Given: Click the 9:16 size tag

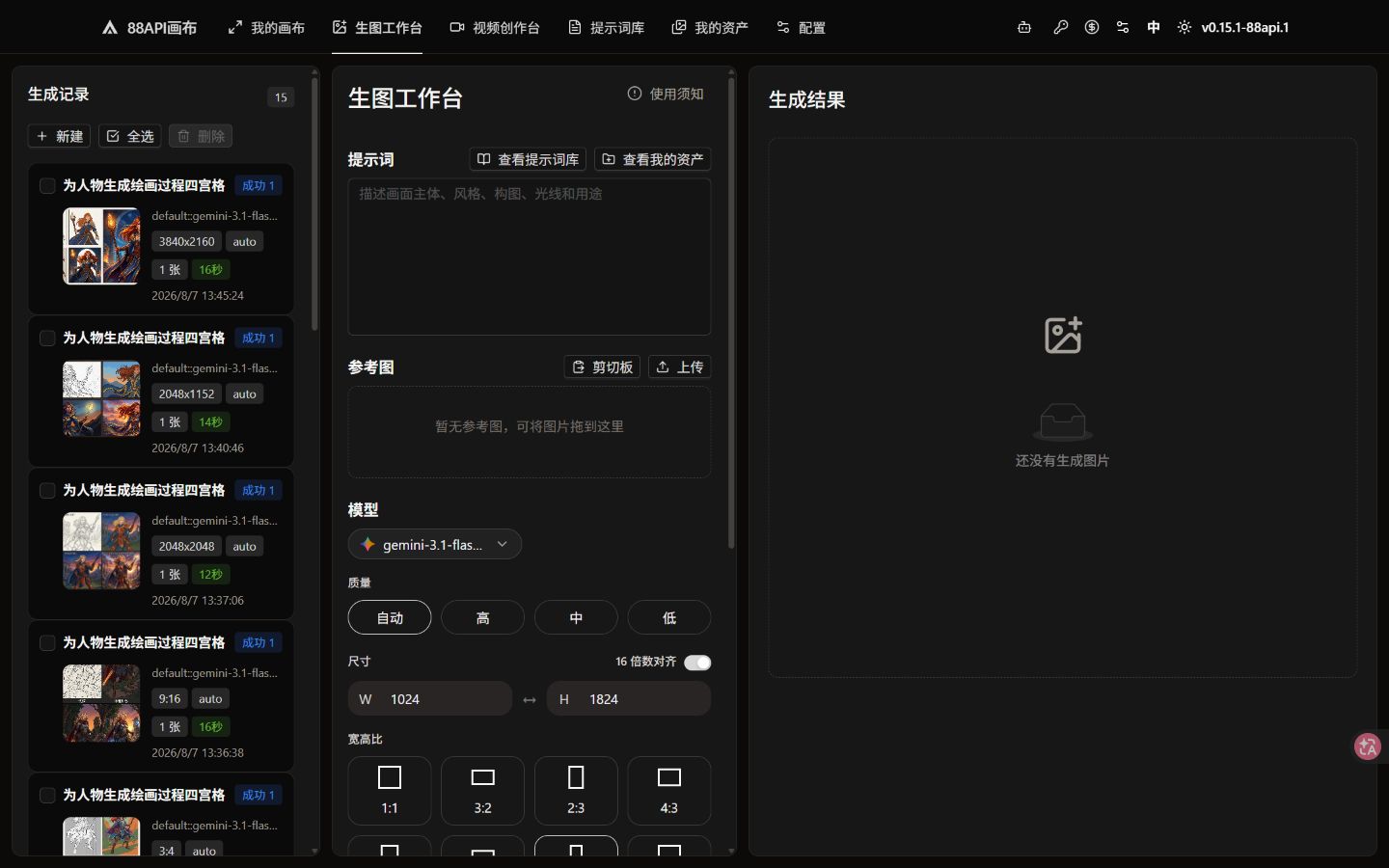Looking at the screenshot, I should tap(170, 698).
